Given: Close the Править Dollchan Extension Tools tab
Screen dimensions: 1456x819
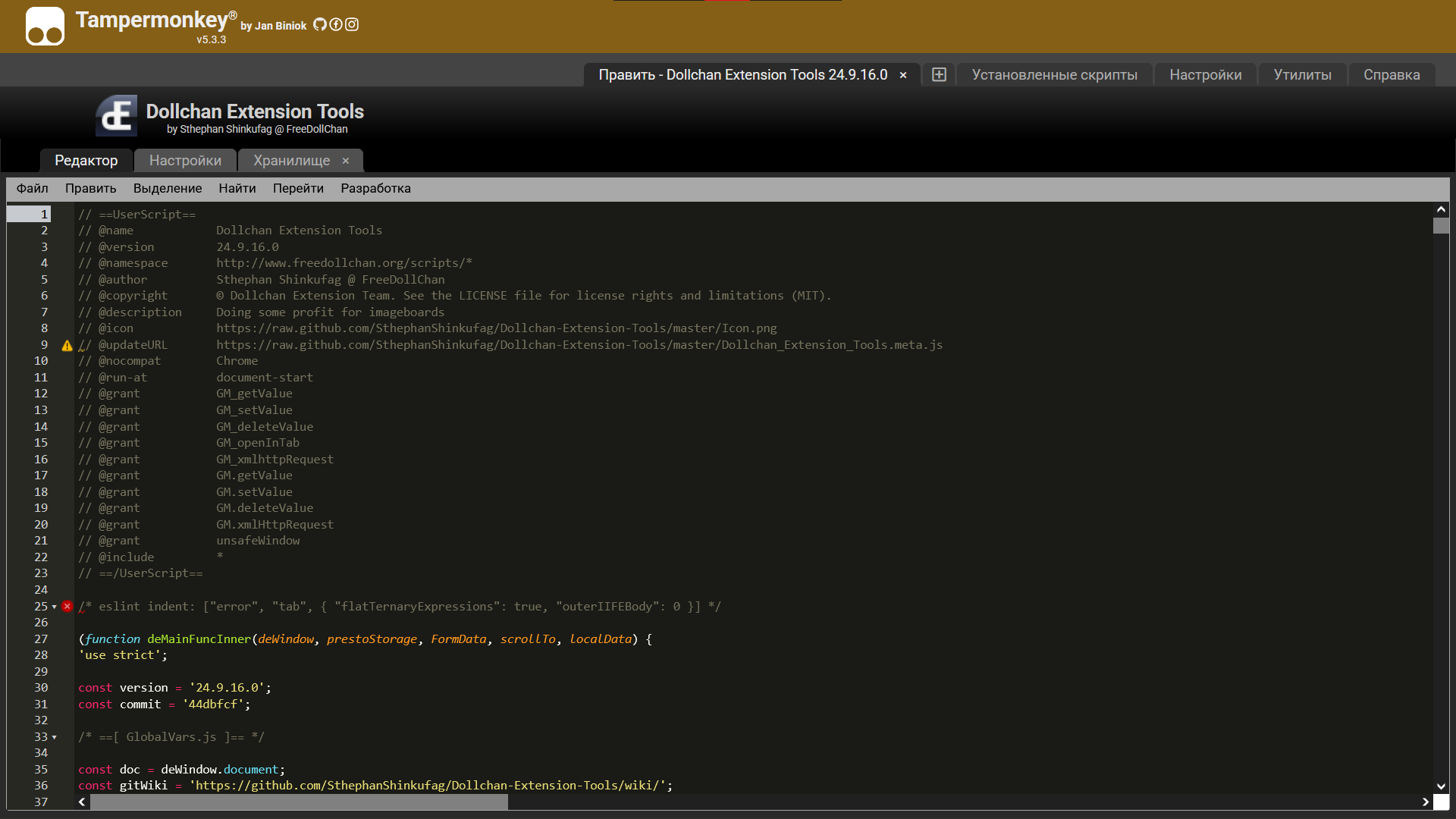Looking at the screenshot, I should tap(903, 75).
